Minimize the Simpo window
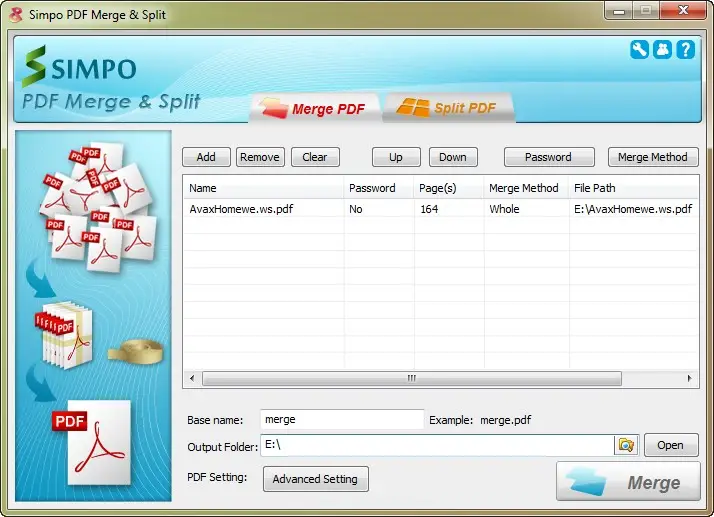The width and height of the screenshot is (714, 517). pos(619,10)
